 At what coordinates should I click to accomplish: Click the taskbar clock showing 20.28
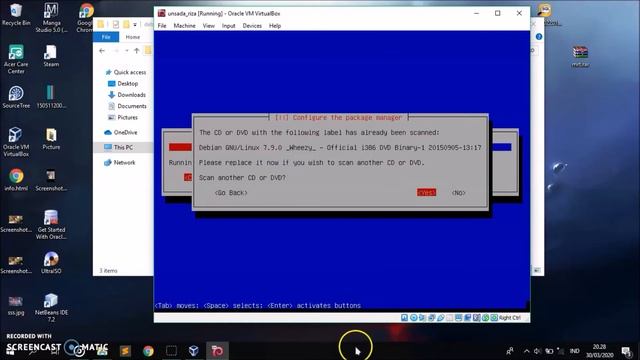pos(600,351)
